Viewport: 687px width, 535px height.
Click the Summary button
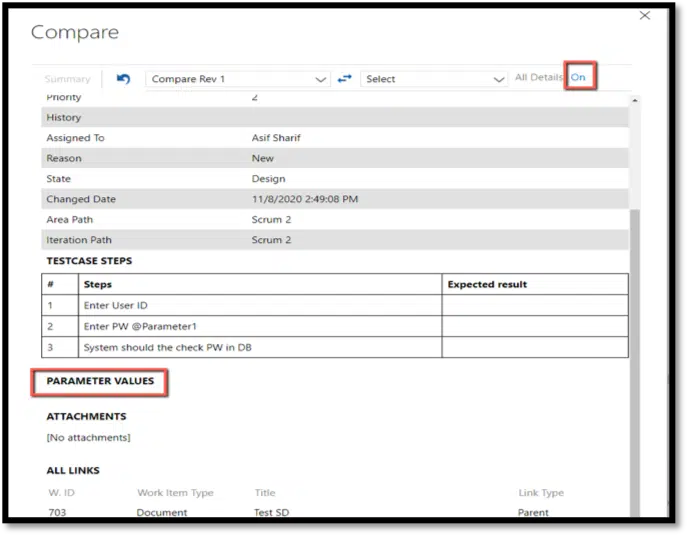[67, 79]
